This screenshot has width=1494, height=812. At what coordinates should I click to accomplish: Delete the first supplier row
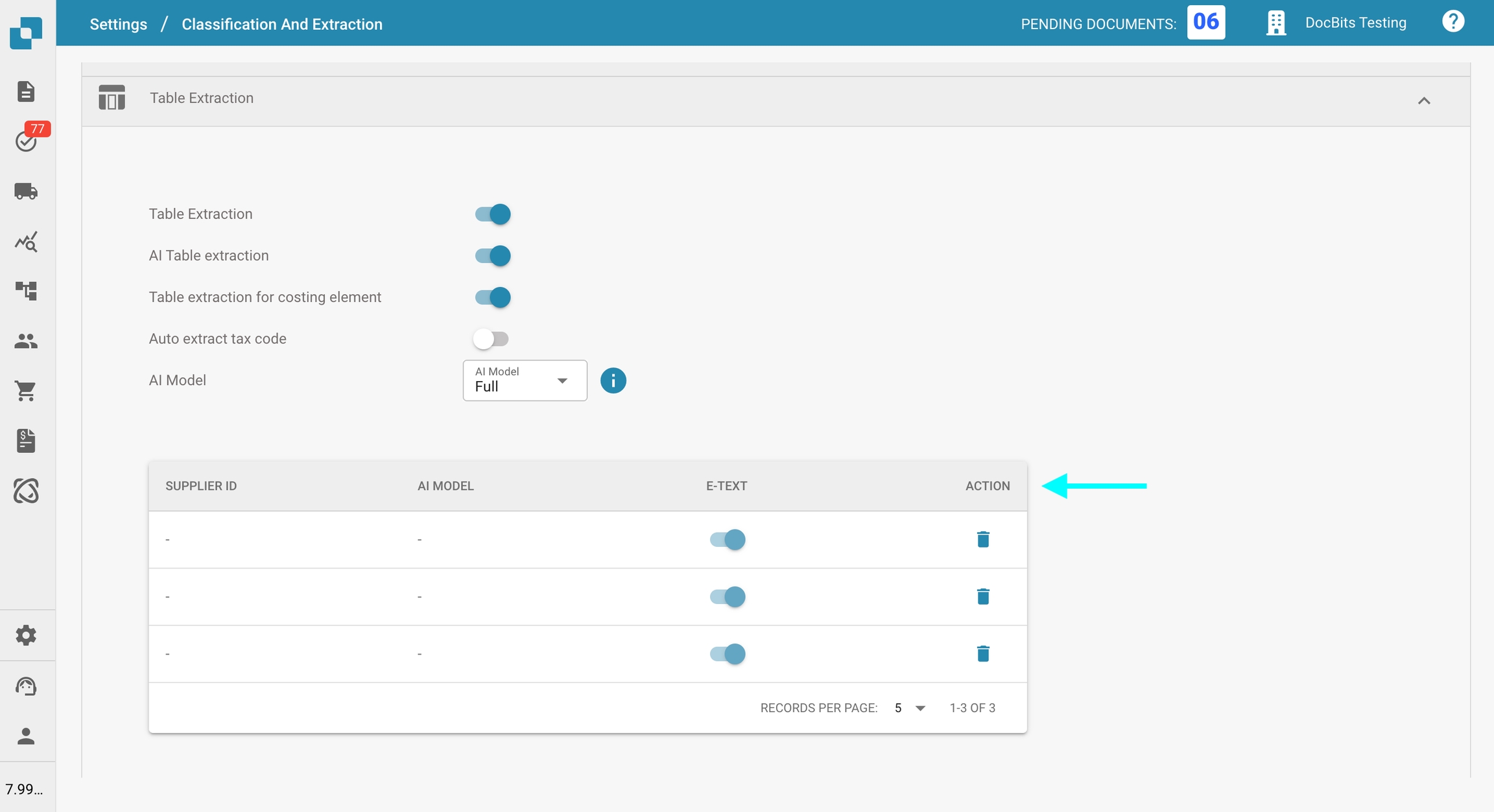click(x=983, y=539)
